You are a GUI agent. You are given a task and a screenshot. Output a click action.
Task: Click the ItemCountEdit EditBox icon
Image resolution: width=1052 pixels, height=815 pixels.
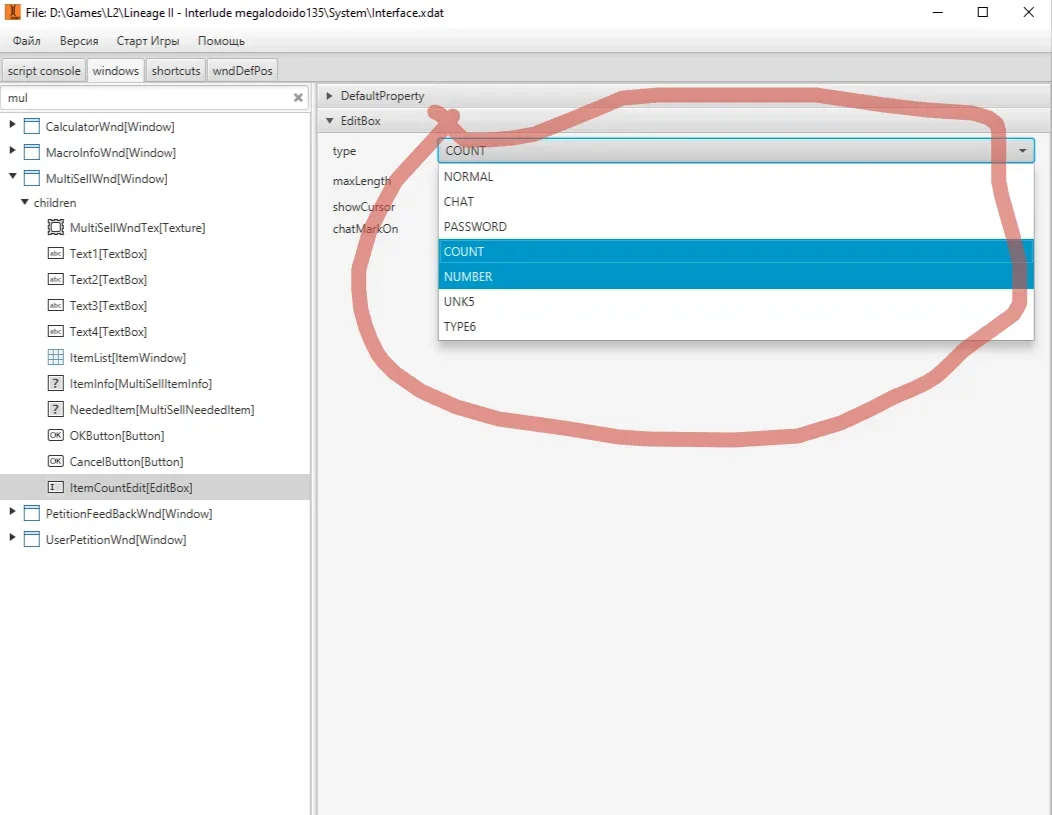pyautogui.click(x=56, y=488)
